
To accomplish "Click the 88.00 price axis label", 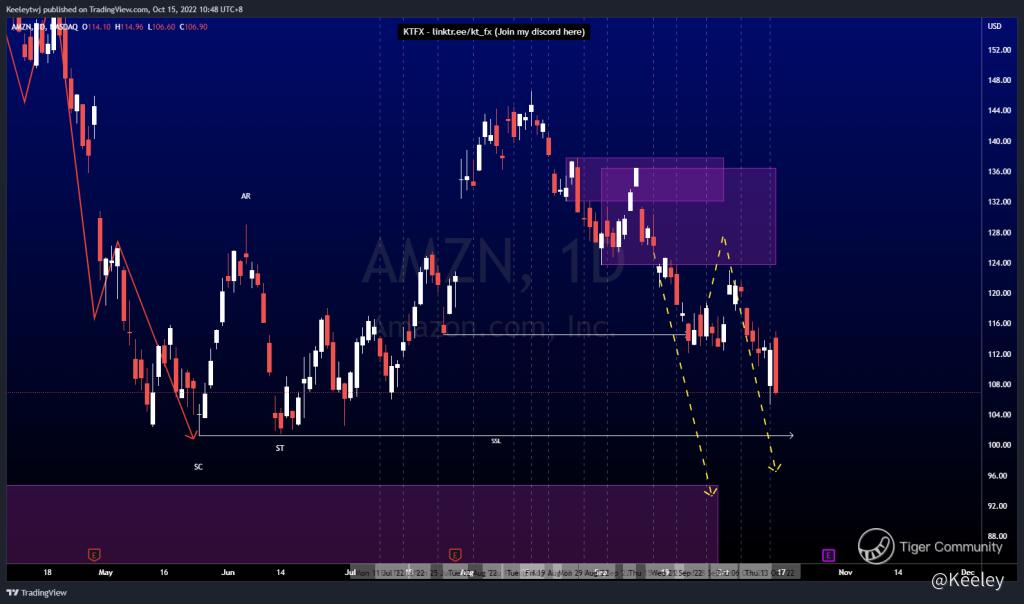I will (997, 536).
